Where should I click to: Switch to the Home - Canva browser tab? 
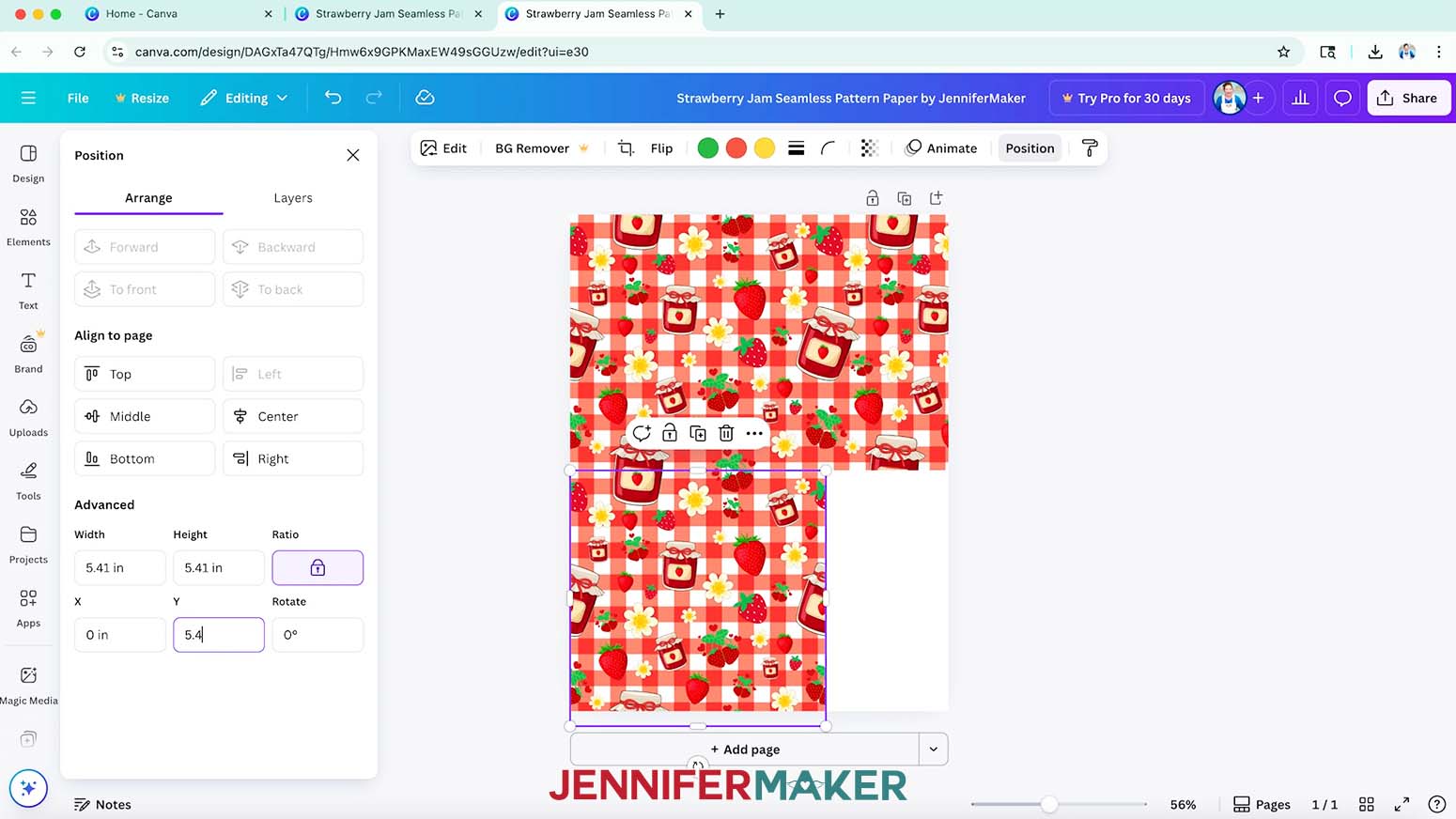tap(177, 14)
